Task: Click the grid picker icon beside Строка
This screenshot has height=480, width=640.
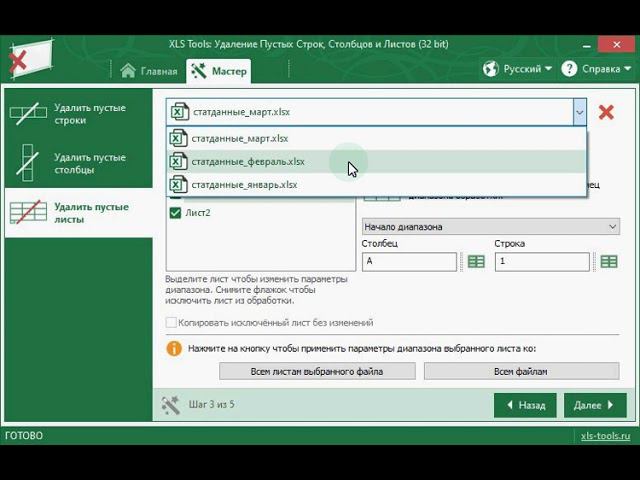Action: [609, 262]
